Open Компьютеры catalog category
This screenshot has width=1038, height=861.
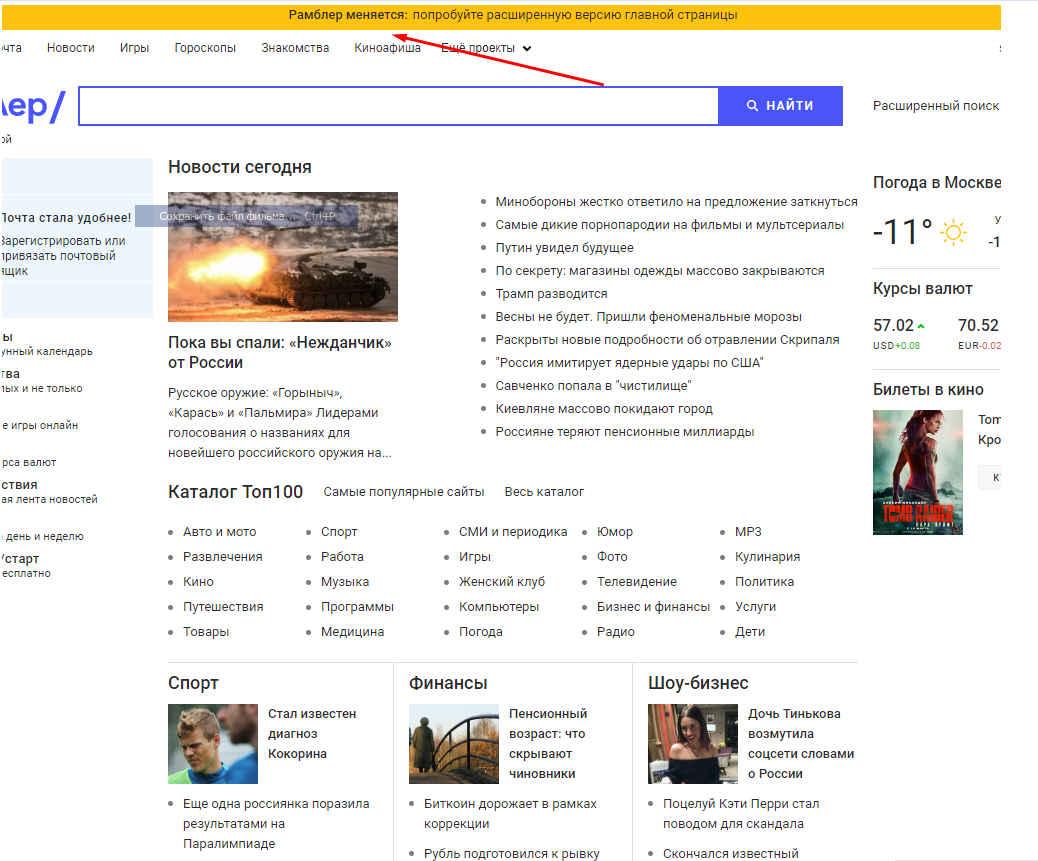point(499,607)
